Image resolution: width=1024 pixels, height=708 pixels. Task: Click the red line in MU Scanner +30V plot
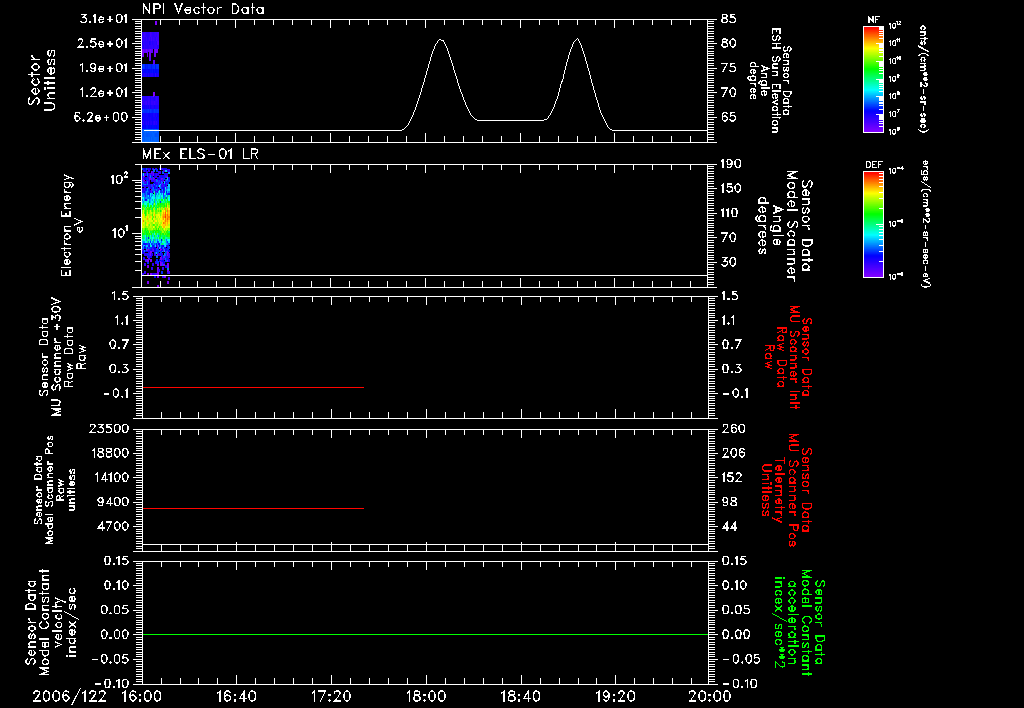pos(253,387)
